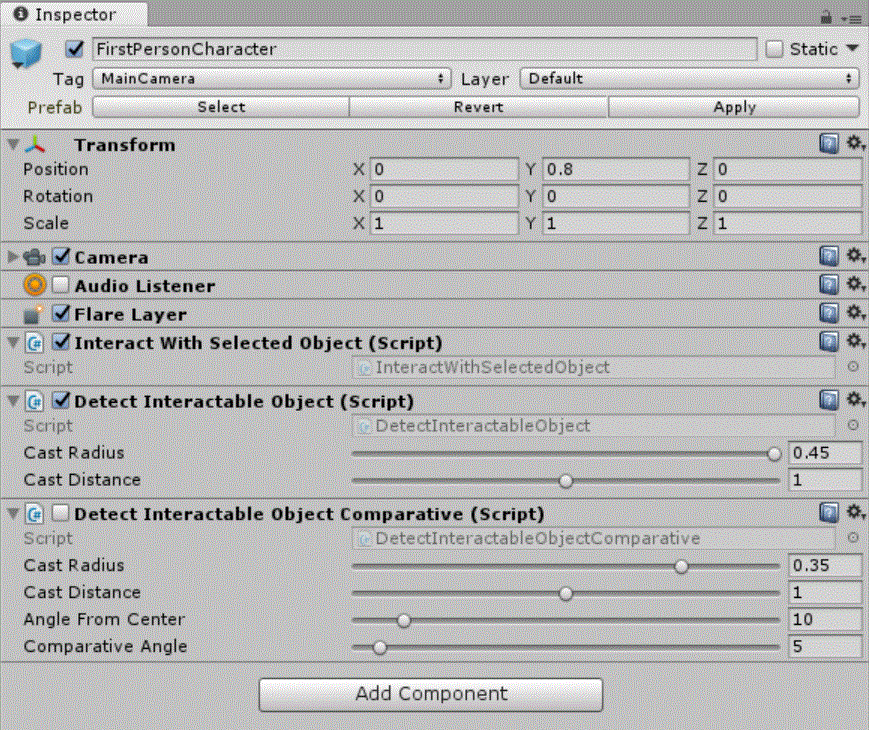
Task: Adjust the Comparative Angle slider
Action: 566,647
